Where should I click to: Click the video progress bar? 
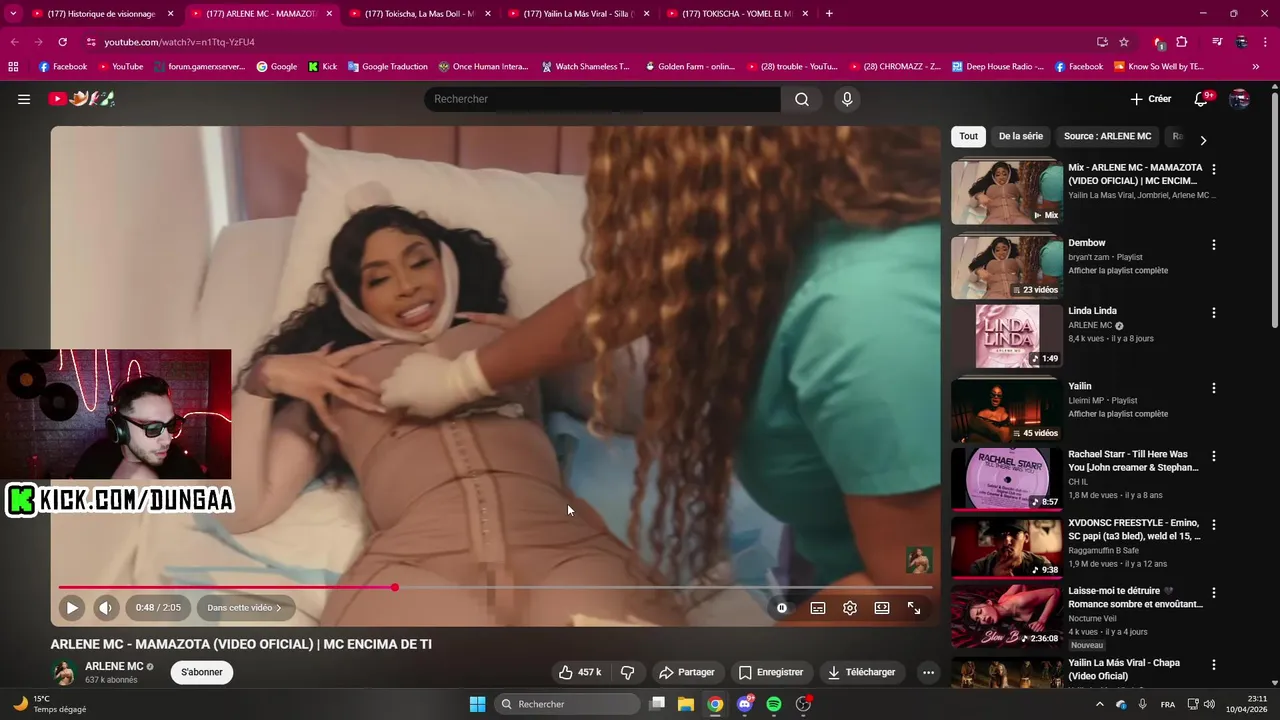(495, 587)
